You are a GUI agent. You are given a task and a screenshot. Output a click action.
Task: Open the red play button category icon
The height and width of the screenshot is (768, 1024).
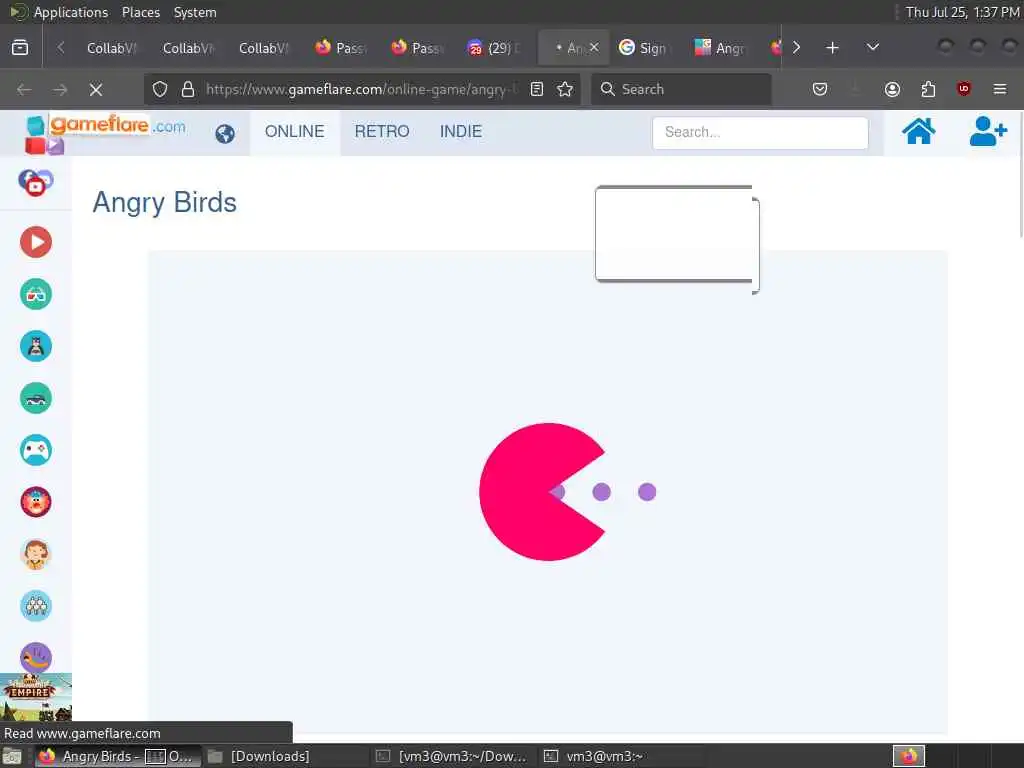tap(36, 242)
